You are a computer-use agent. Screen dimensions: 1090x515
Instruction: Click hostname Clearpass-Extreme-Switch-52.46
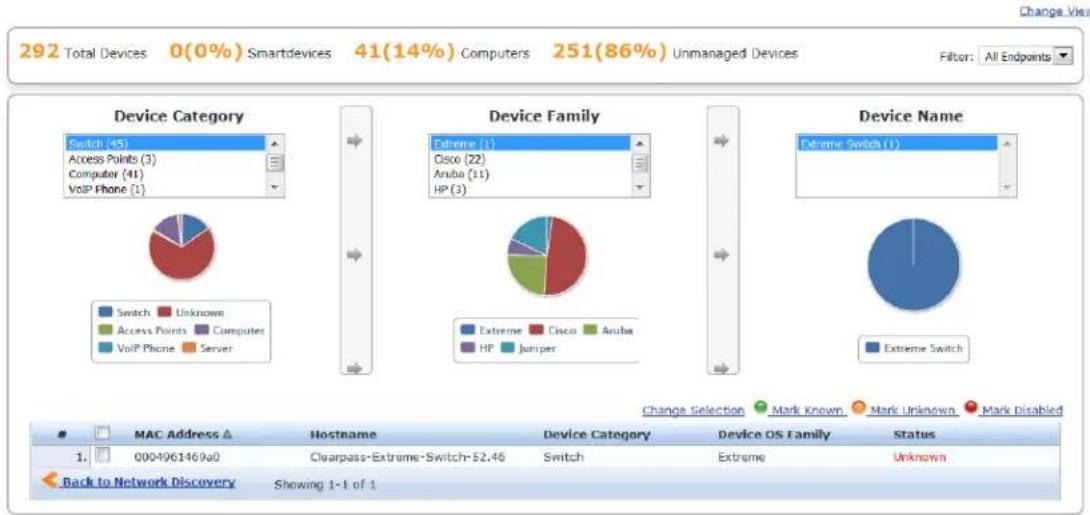[x=407, y=457]
